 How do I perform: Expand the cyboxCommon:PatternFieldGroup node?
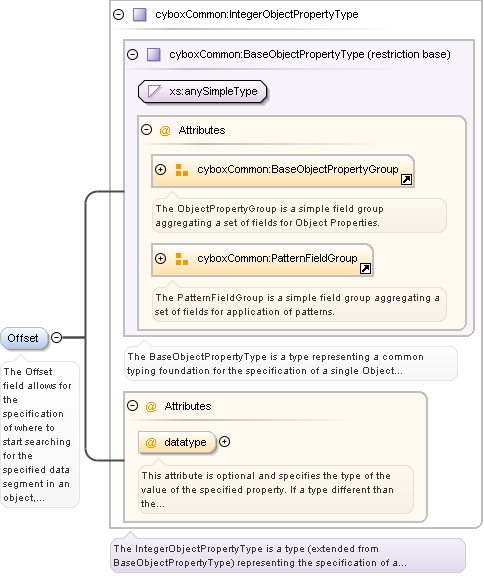pos(160,258)
